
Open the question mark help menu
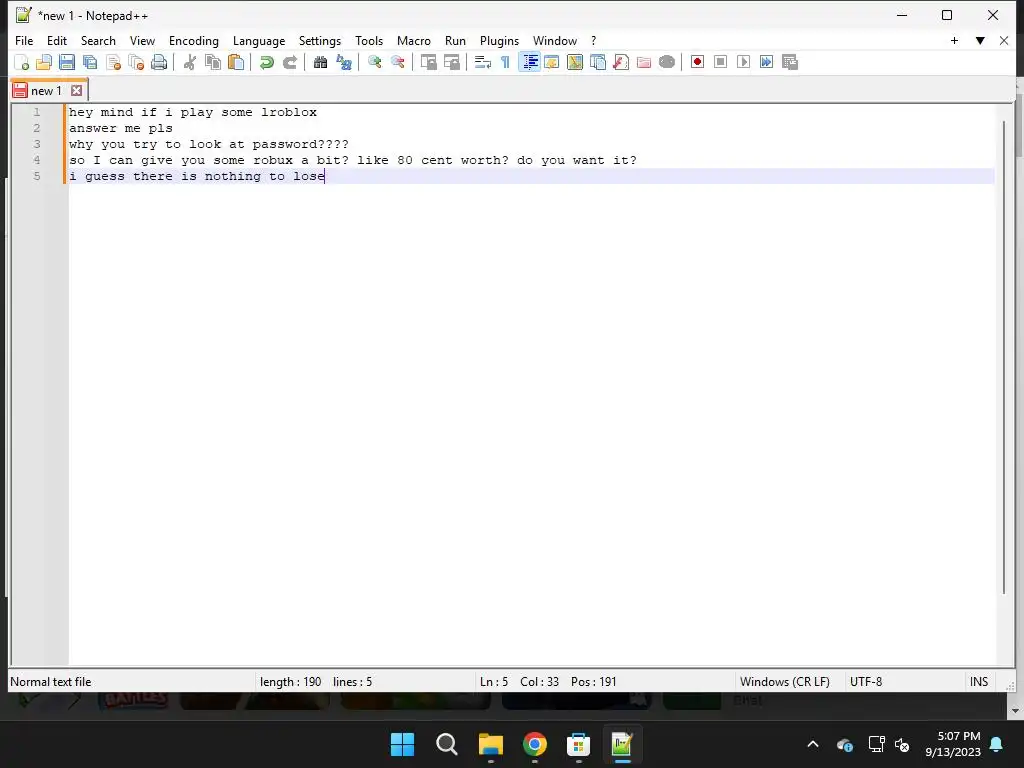tap(594, 40)
